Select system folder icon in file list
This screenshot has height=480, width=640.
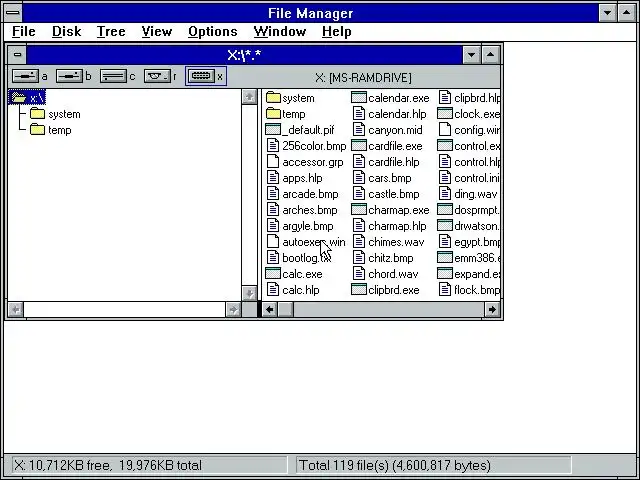tap(273, 98)
